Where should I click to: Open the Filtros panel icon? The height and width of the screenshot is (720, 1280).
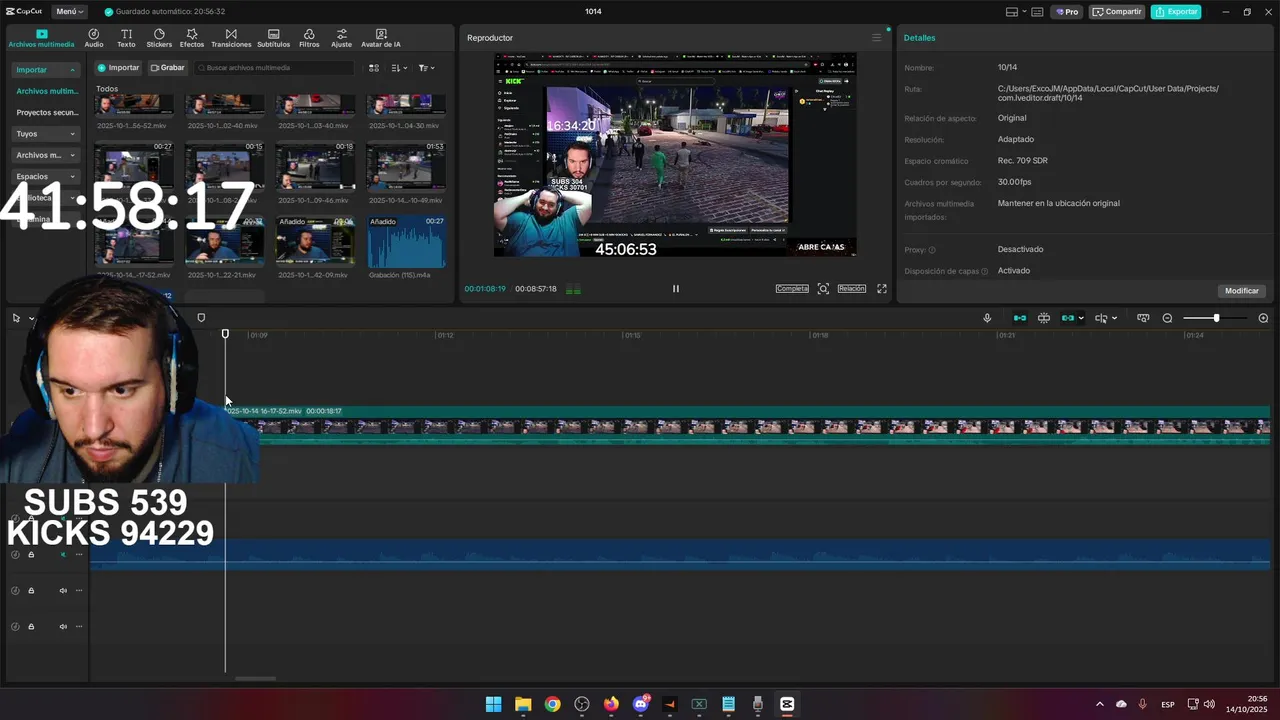point(309,38)
